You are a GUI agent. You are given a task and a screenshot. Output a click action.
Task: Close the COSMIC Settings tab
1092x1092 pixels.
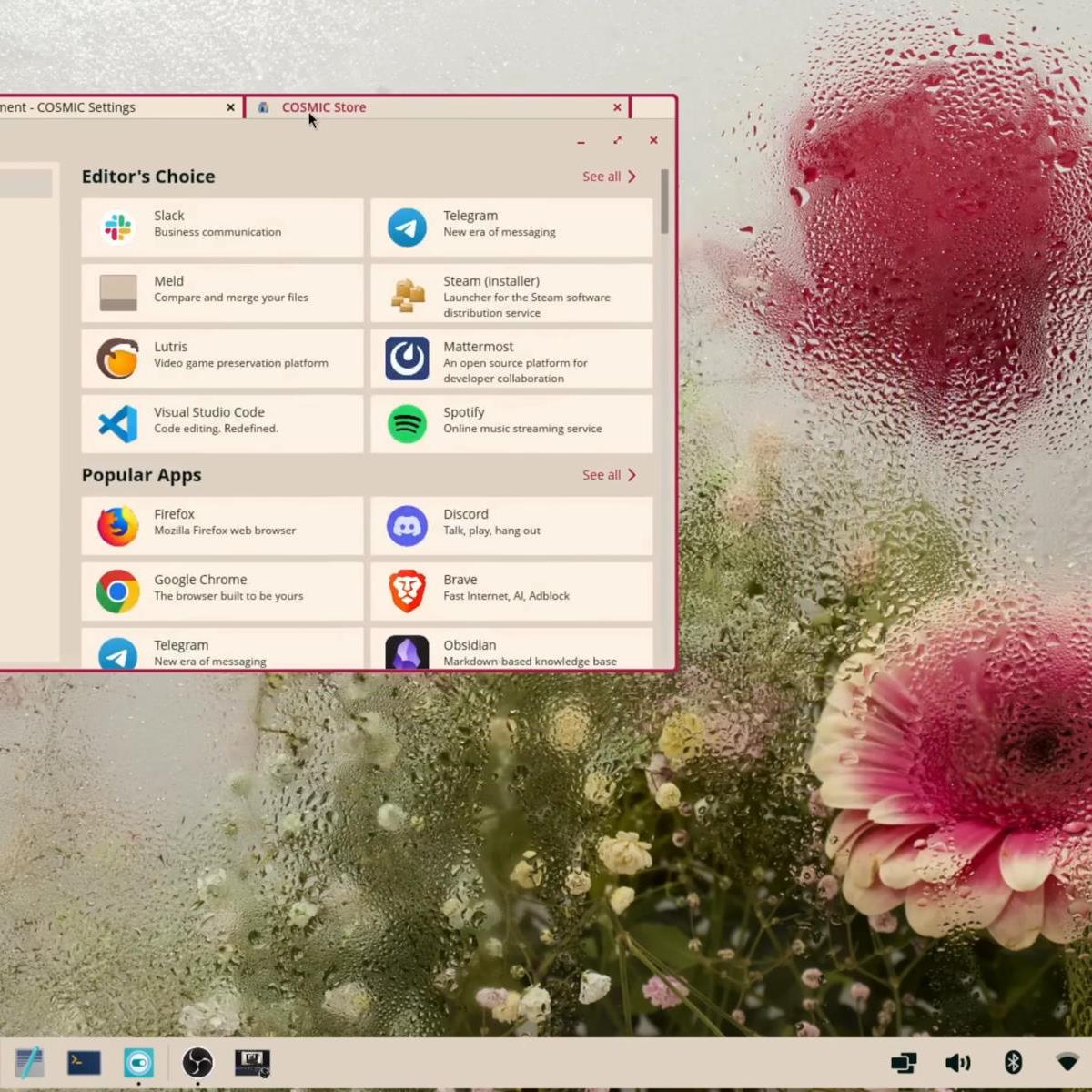pos(230,107)
